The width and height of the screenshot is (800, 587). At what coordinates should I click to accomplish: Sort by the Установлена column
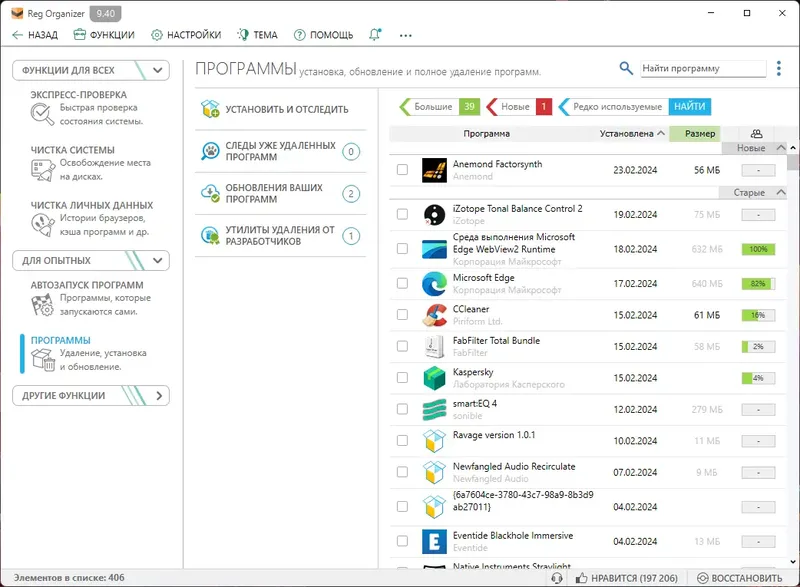tap(628, 134)
